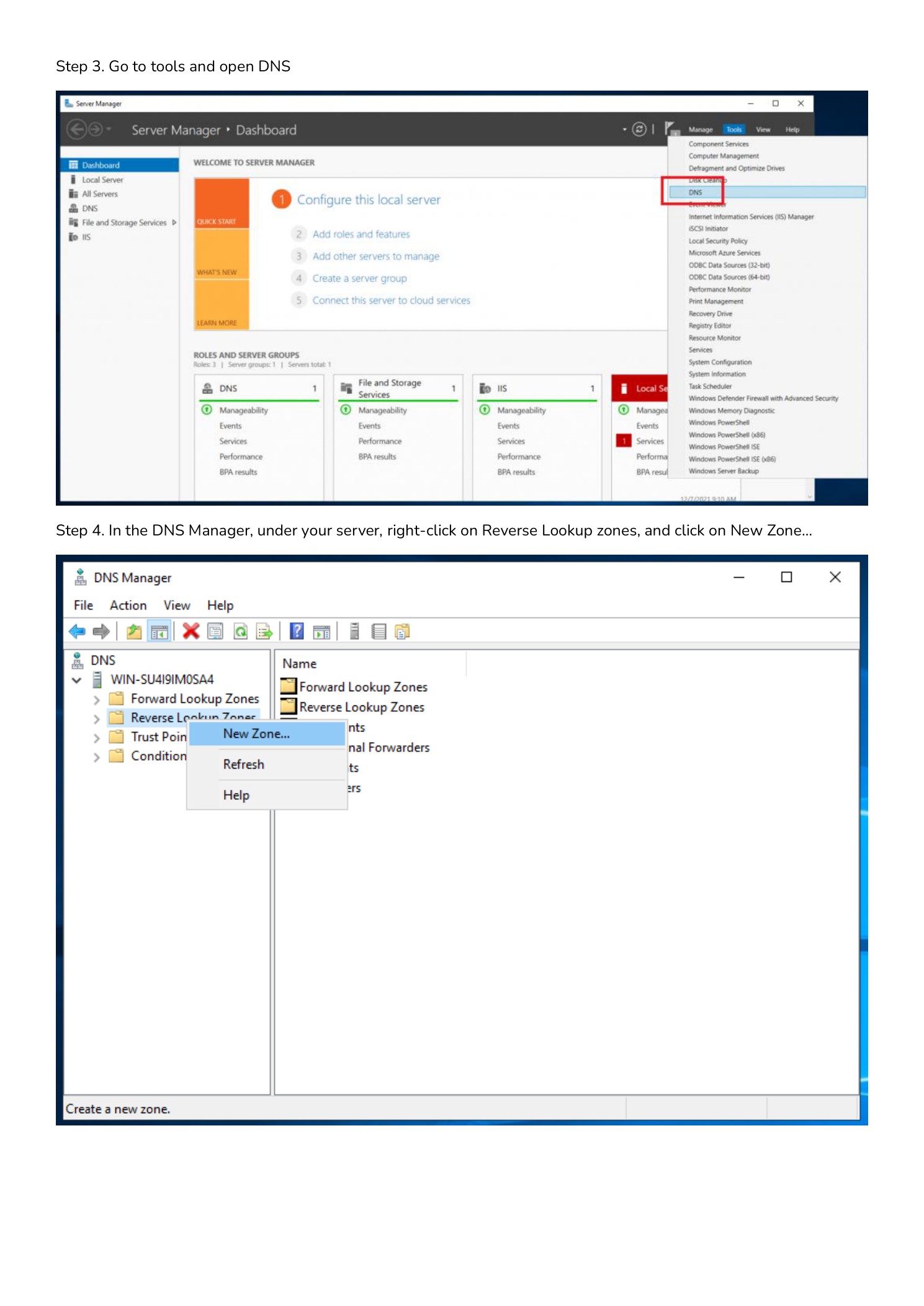Click the Server Manager back navigation arrow
Screen dimensions: 924x1306
tap(76, 129)
